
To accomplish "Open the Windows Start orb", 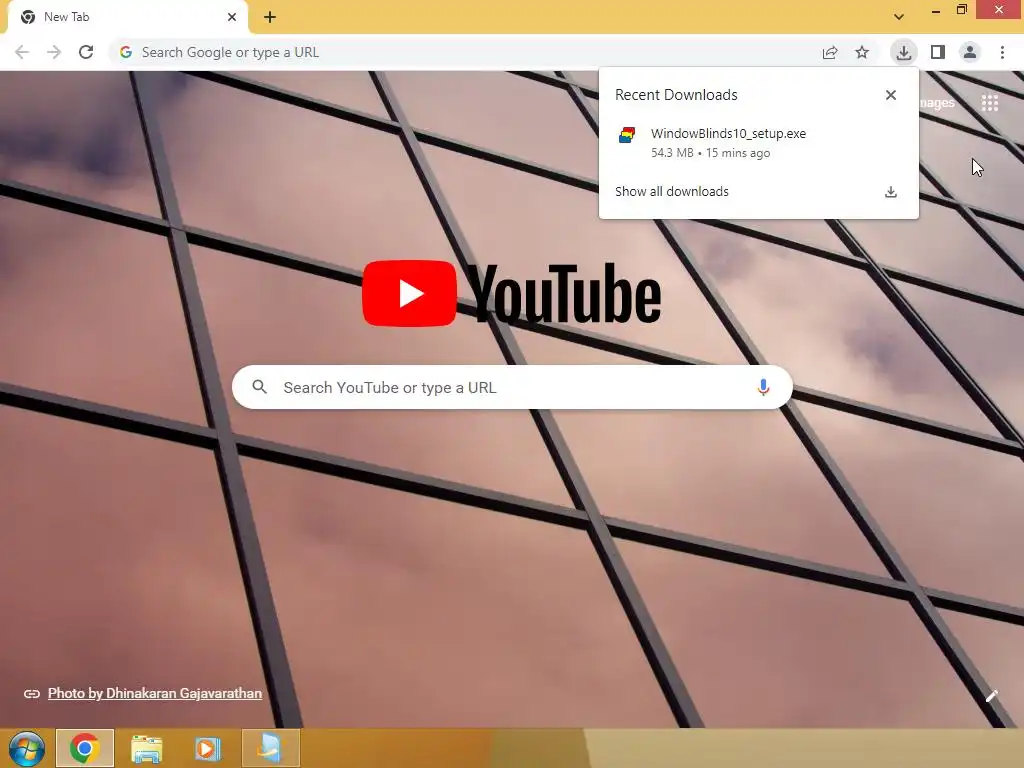I will 26,748.
